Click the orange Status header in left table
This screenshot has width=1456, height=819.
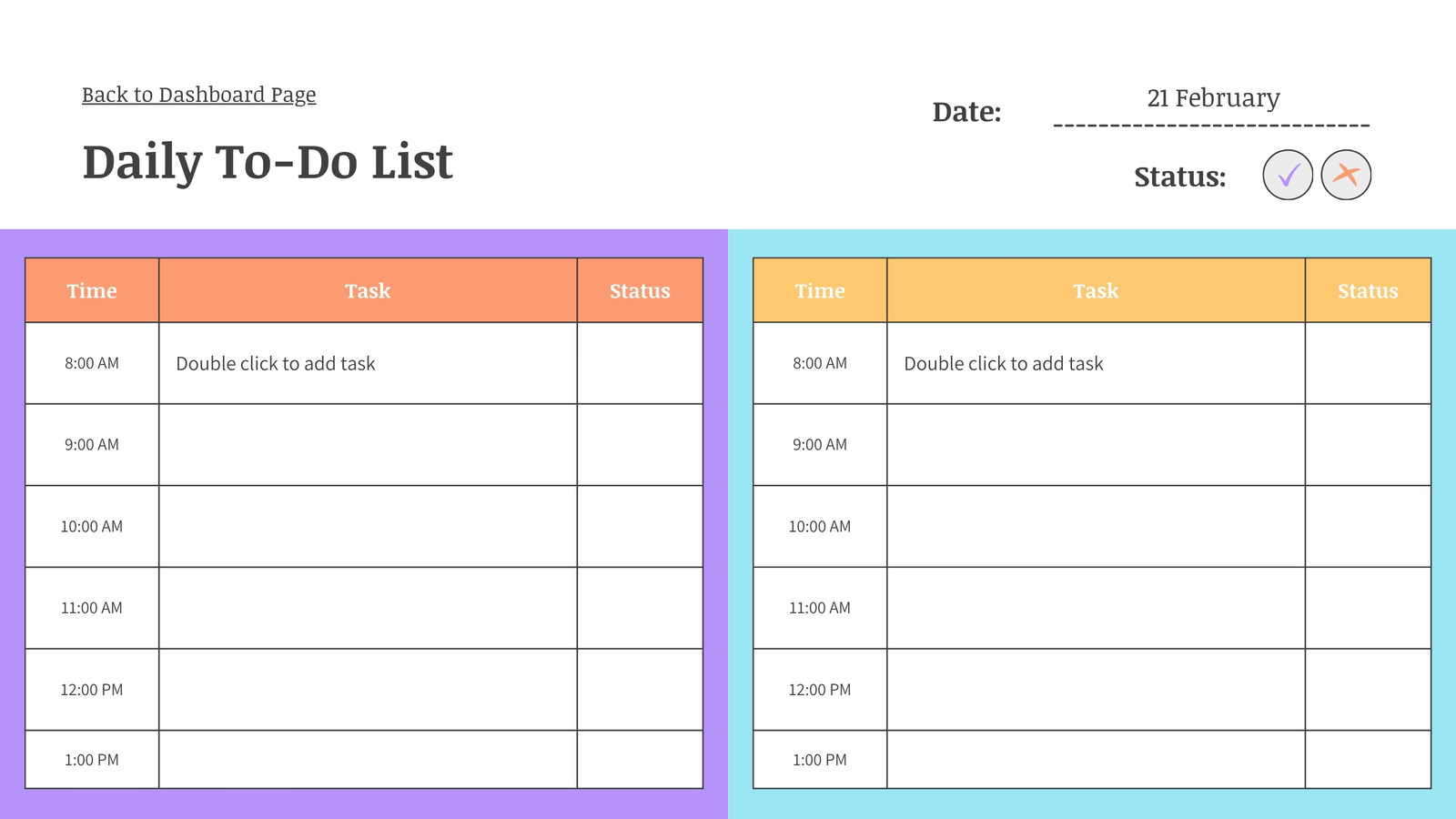pos(640,290)
